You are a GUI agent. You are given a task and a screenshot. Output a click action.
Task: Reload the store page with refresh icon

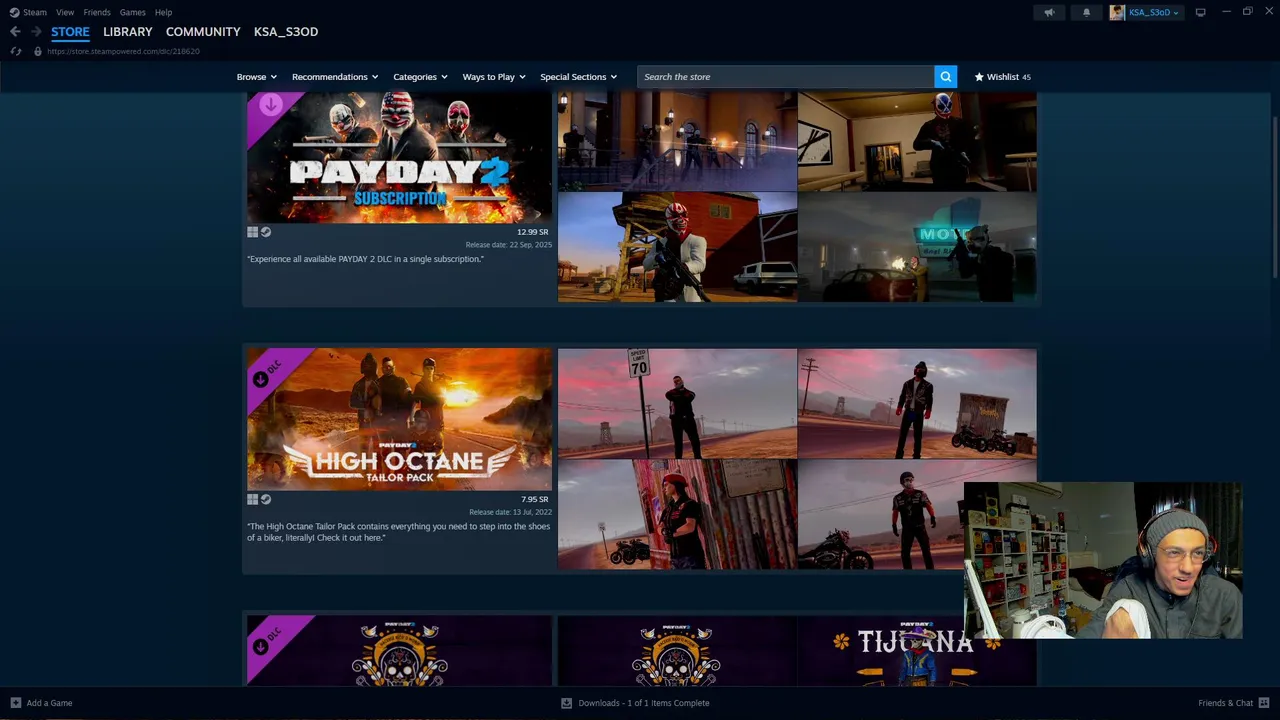[x=16, y=51]
